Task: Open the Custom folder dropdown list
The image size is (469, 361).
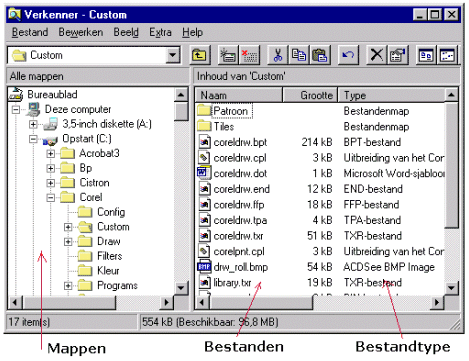Action: point(173,55)
